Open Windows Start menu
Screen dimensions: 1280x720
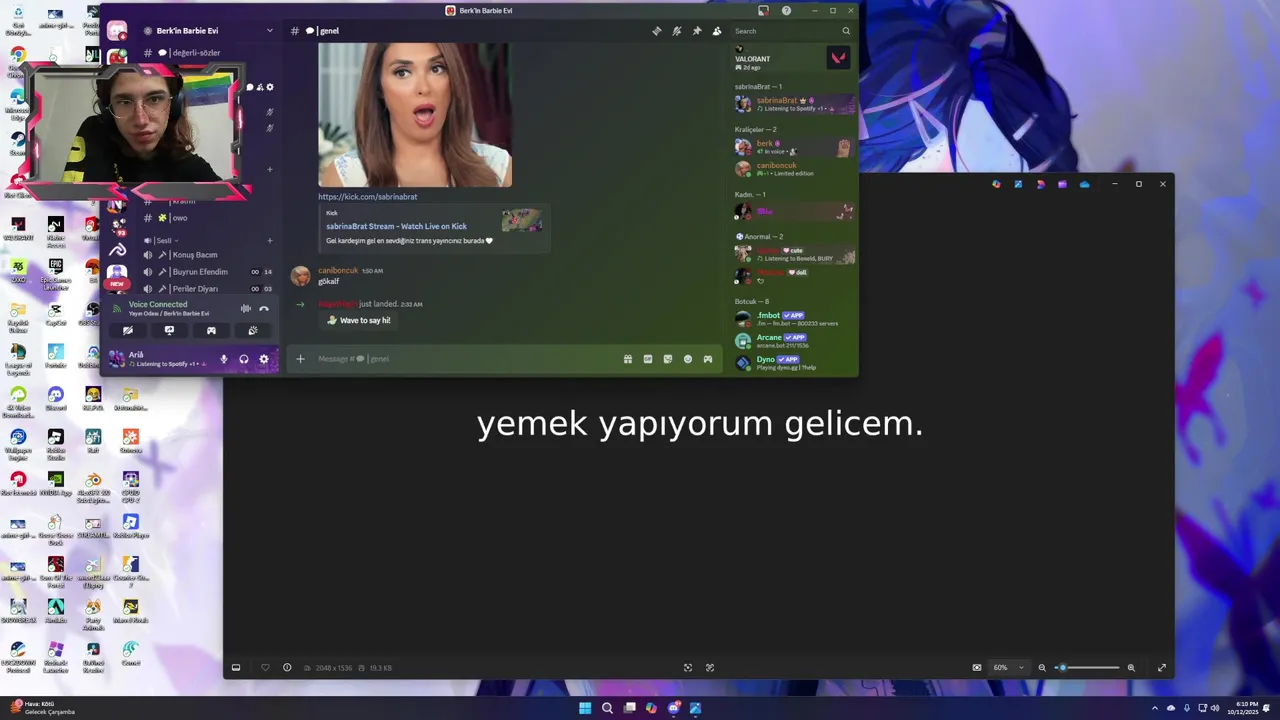click(585, 708)
